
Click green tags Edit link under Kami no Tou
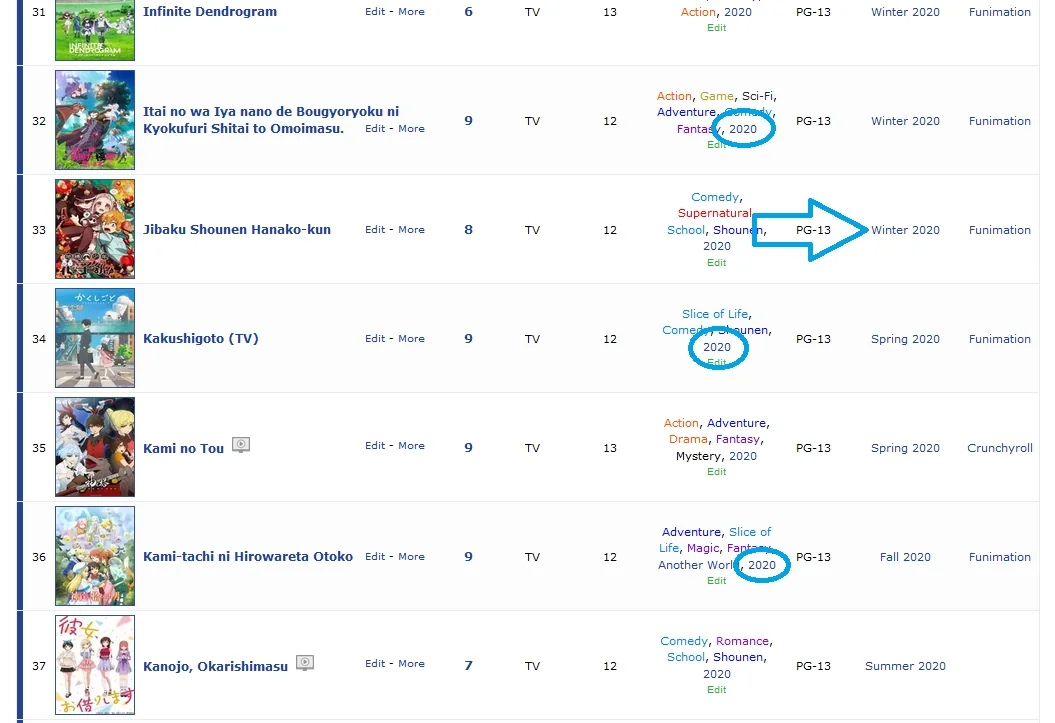(x=717, y=472)
